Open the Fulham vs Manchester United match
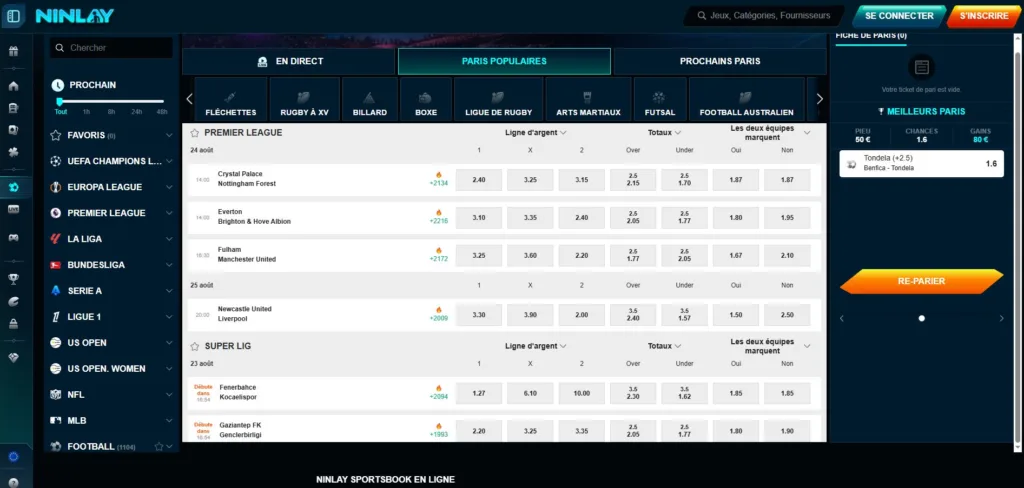The height and width of the screenshot is (488, 1024). (x=247, y=255)
